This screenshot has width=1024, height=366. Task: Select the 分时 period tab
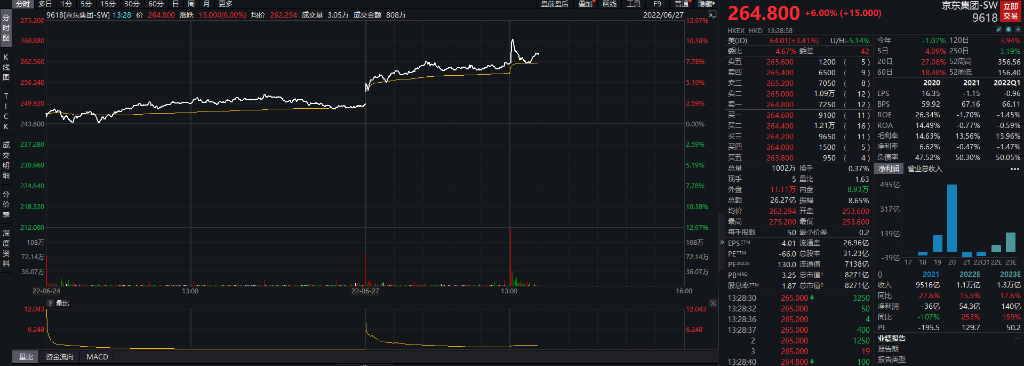tap(22, 4)
